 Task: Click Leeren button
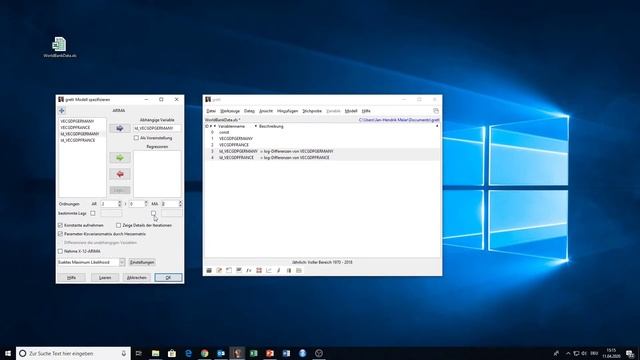tap(104, 278)
